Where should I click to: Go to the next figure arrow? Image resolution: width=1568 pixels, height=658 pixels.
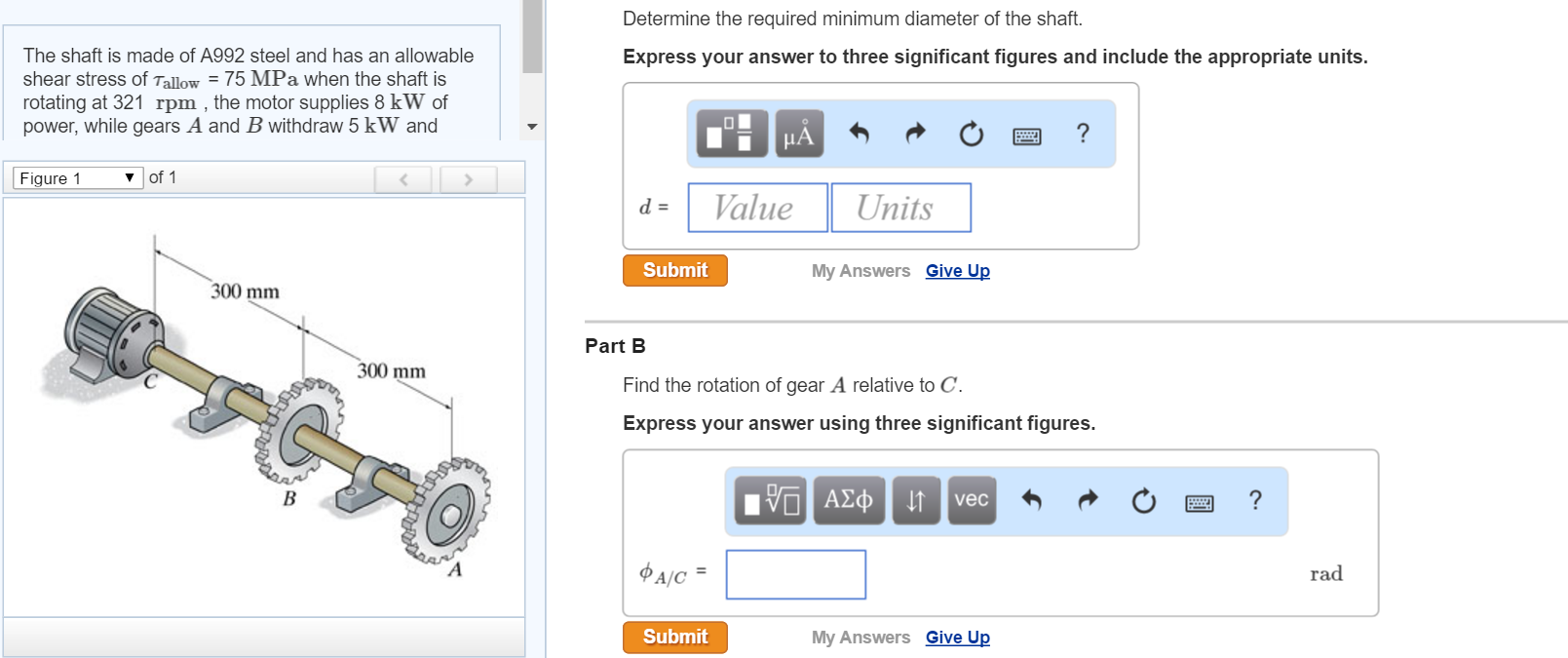468,179
